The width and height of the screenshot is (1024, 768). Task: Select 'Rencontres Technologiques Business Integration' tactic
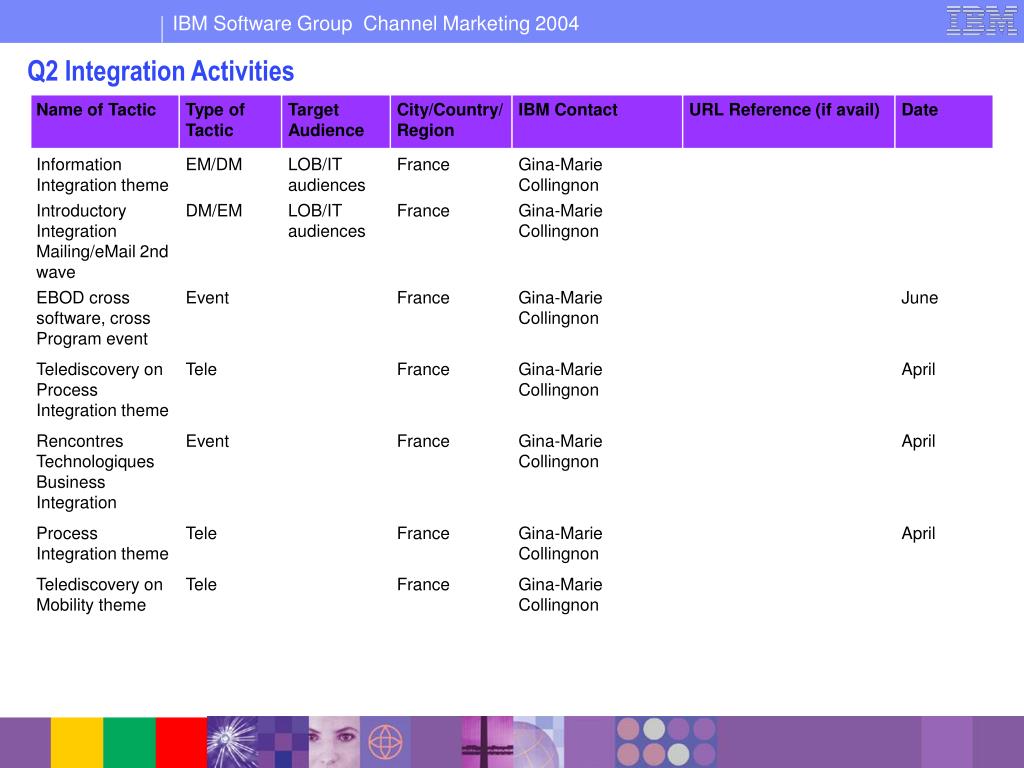click(x=95, y=472)
